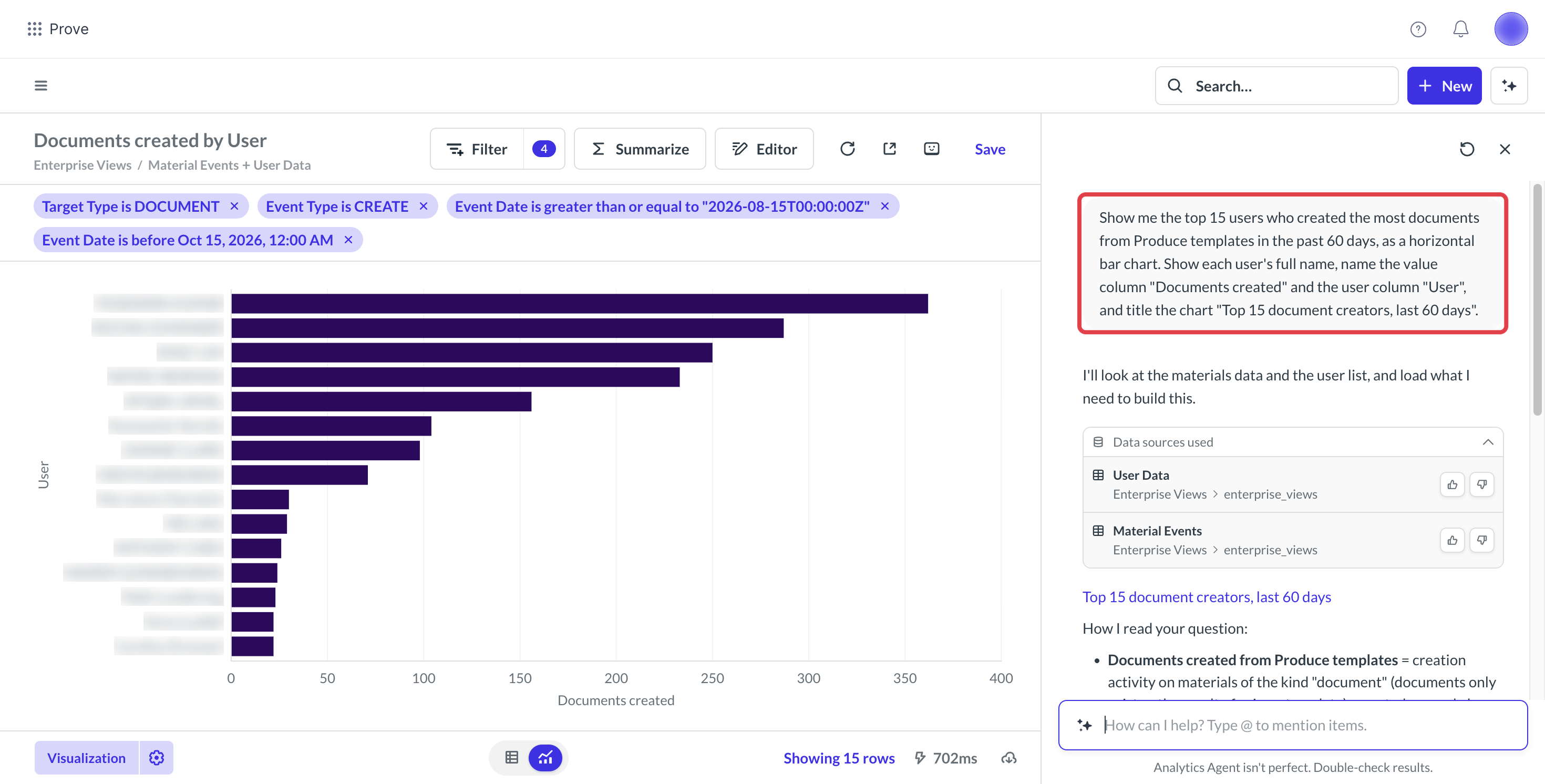
Task: Open the Editor
Action: [x=764, y=149]
